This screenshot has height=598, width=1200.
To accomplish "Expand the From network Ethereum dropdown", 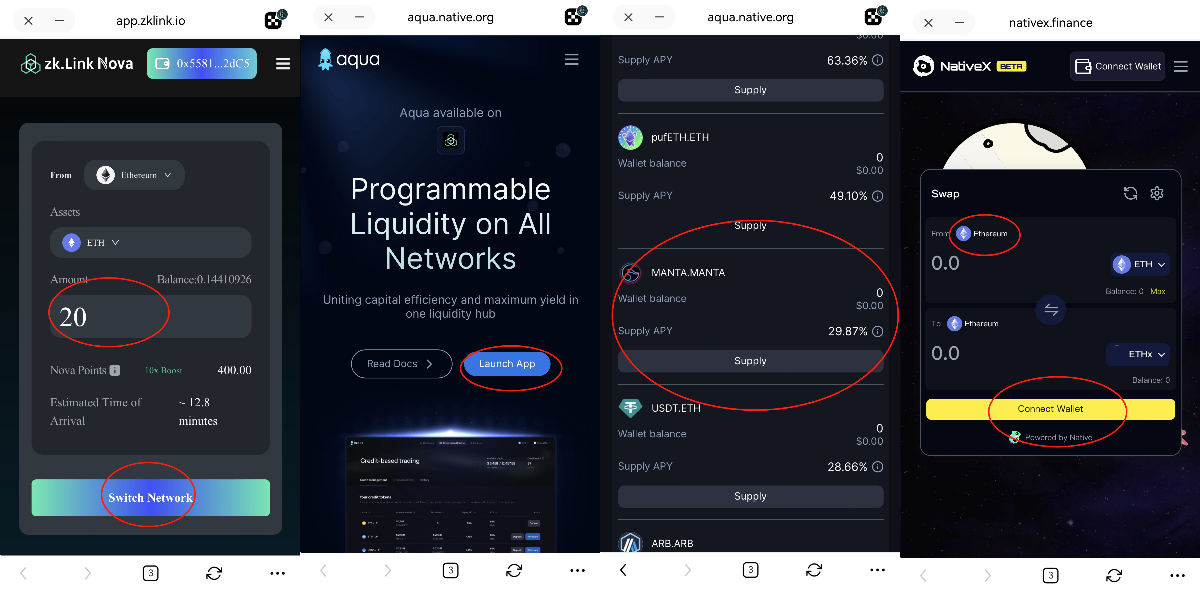I will (x=134, y=175).
